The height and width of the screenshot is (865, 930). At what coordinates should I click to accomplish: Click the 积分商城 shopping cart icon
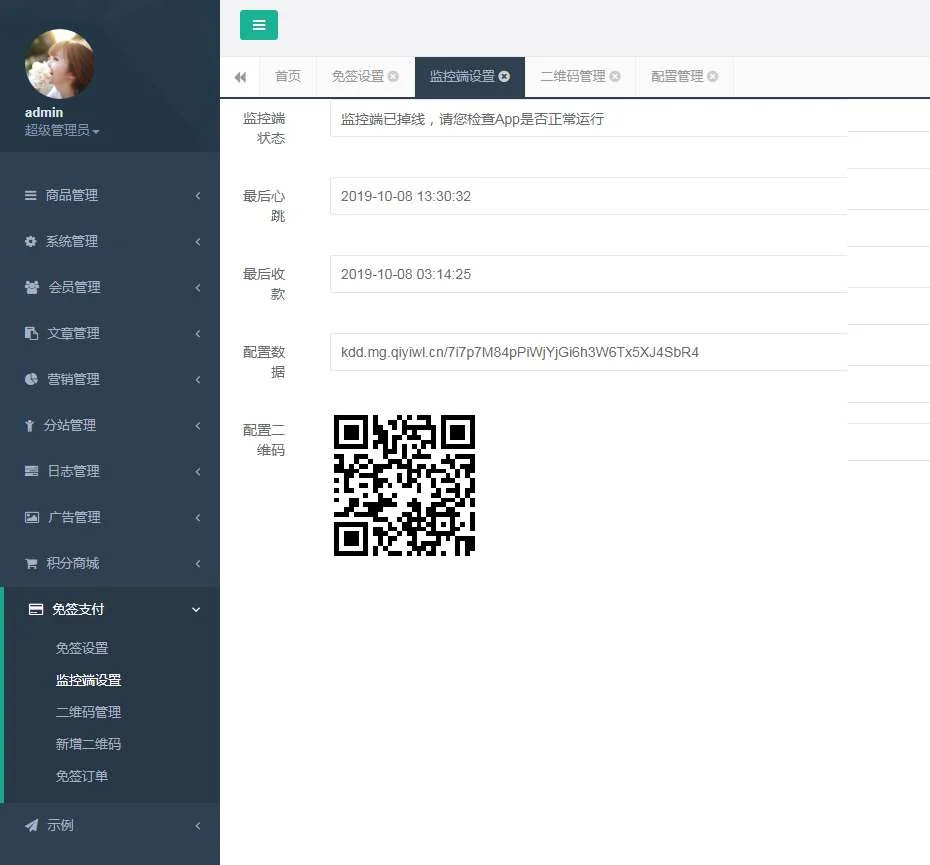pos(31,563)
